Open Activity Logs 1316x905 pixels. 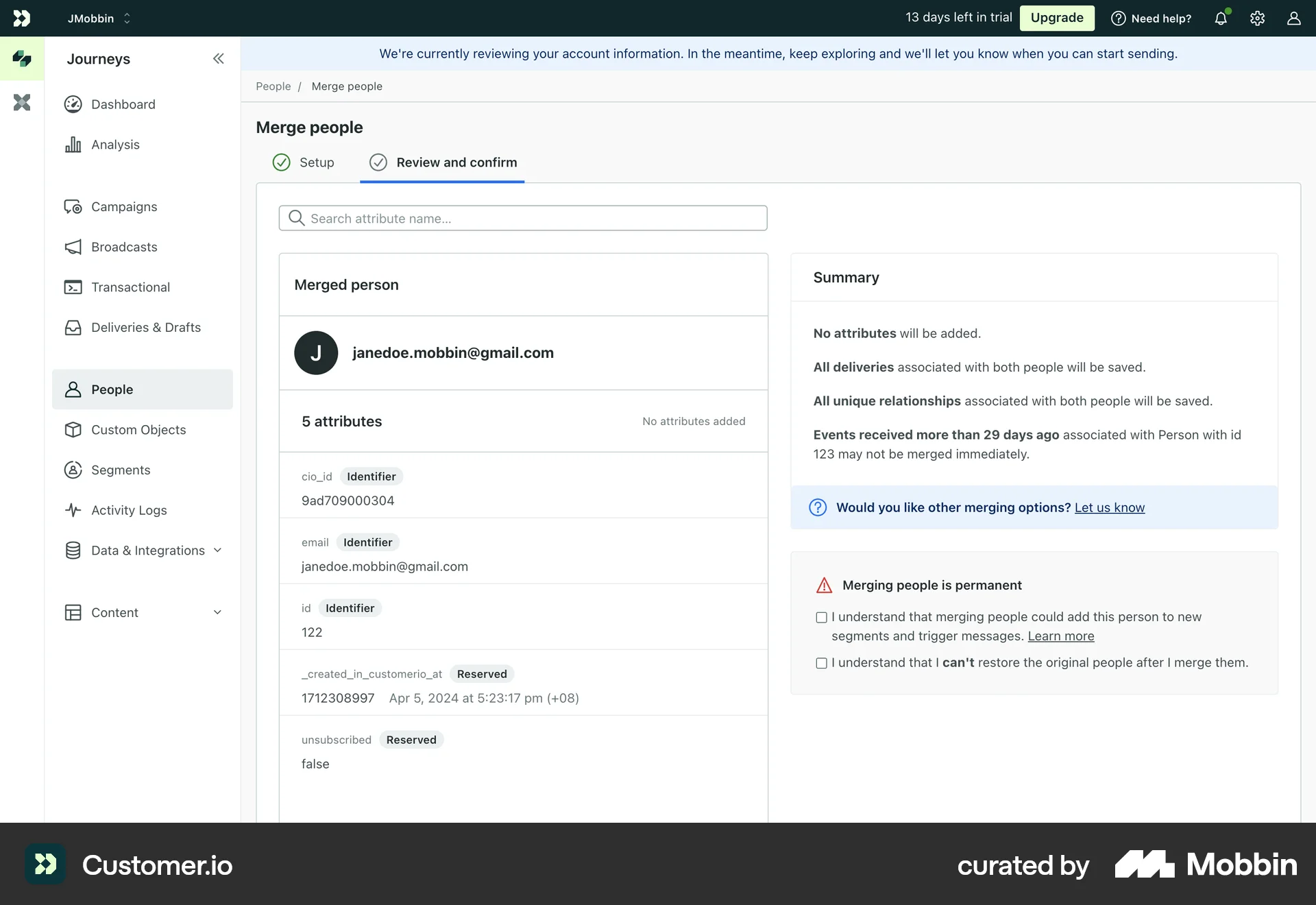pos(129,510)
